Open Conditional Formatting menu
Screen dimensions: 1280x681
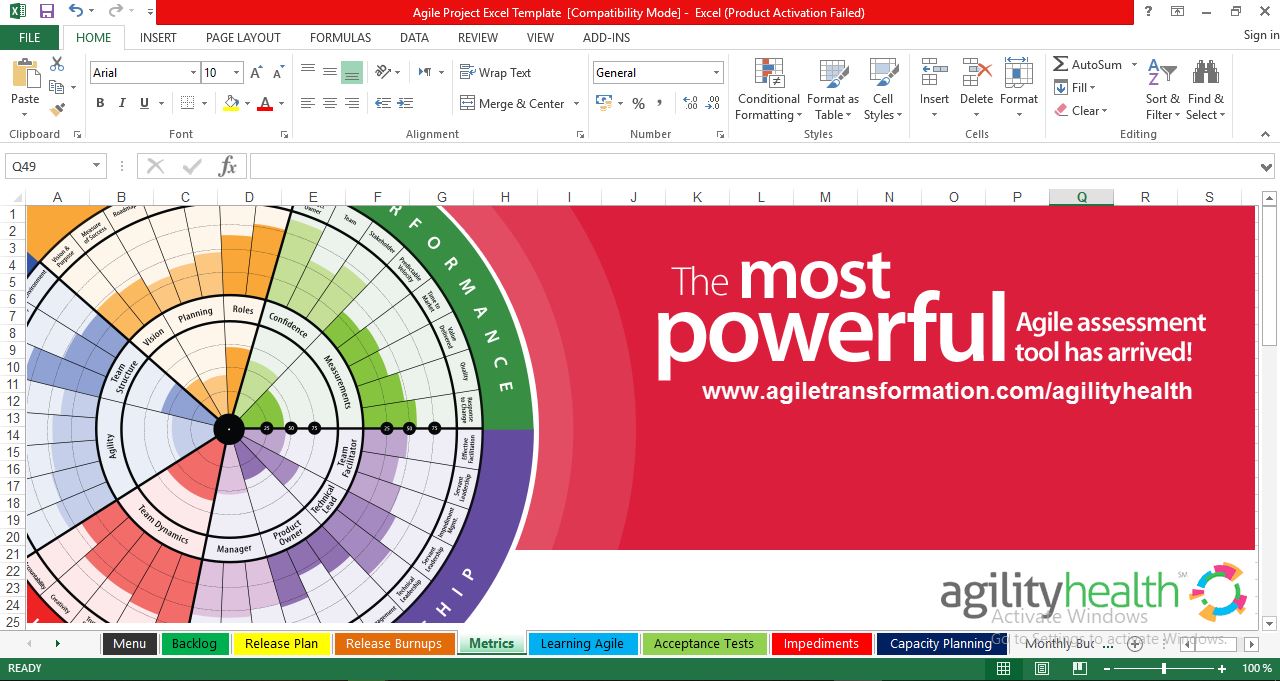pyautogui.click(x=768, y=89)
